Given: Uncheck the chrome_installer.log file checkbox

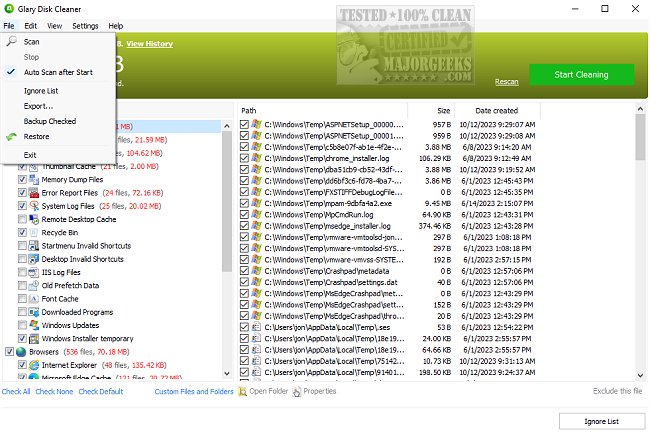Looking at the screenshot, I should tap(244, 158).
